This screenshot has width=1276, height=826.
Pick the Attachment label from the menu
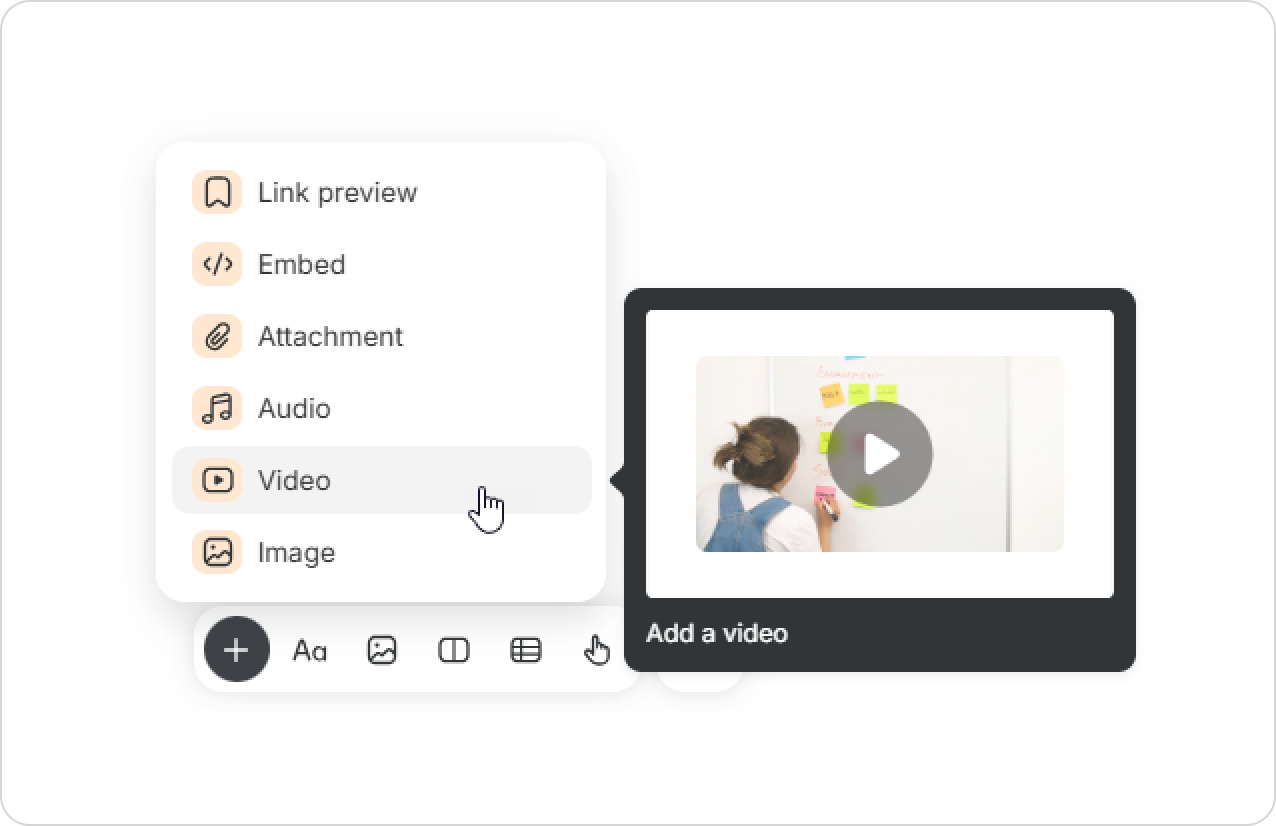click(x=330, y=336)
